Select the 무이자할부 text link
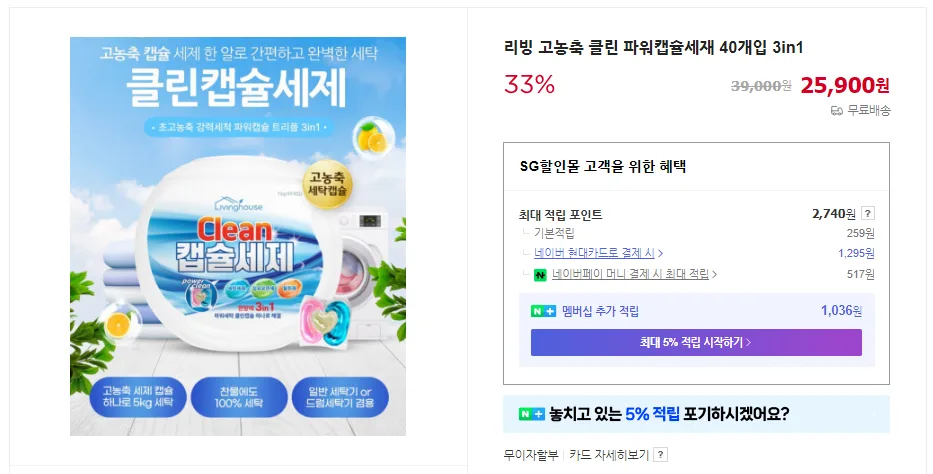This screenshot has height=474, width=933. pyautogui.click(x=531, y=455)
